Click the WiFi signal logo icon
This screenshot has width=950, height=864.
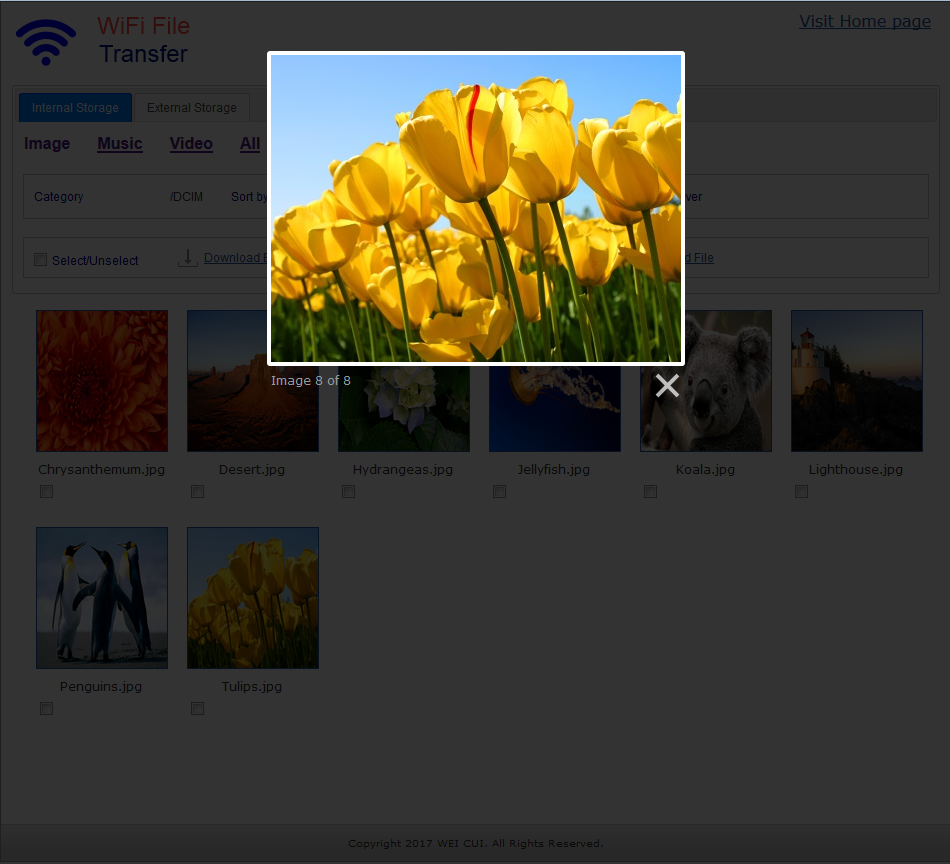coord(46,42)
